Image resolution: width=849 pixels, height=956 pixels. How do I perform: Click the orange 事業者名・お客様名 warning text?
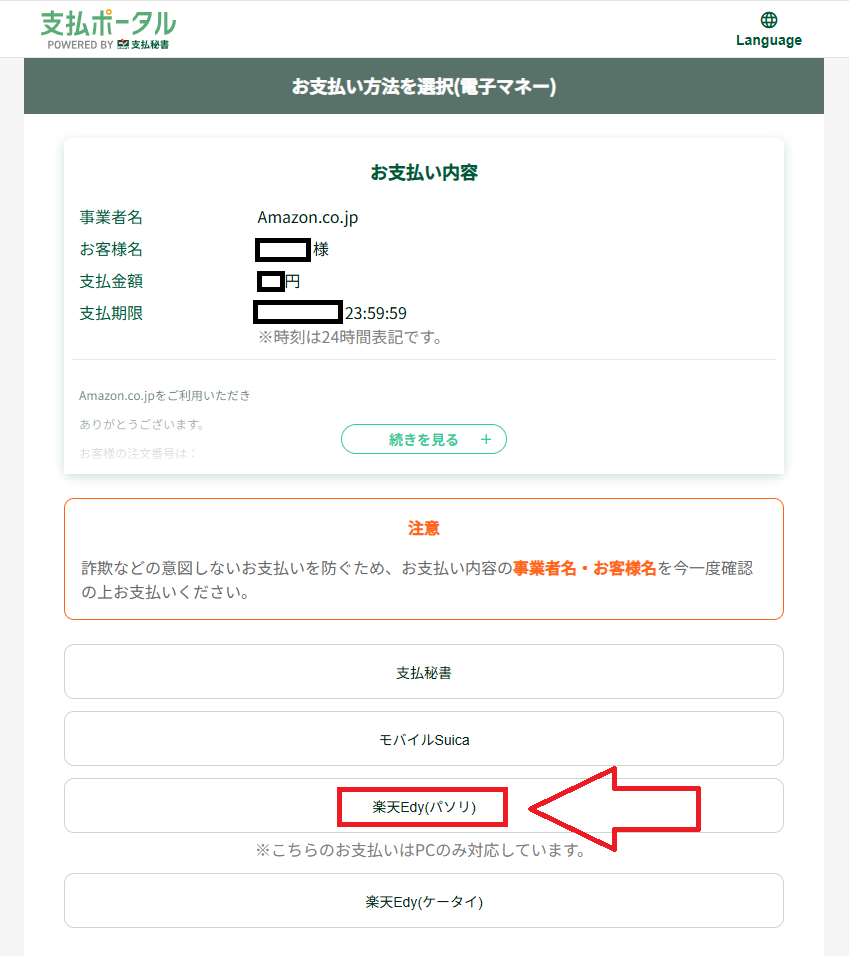coord(585,568)
